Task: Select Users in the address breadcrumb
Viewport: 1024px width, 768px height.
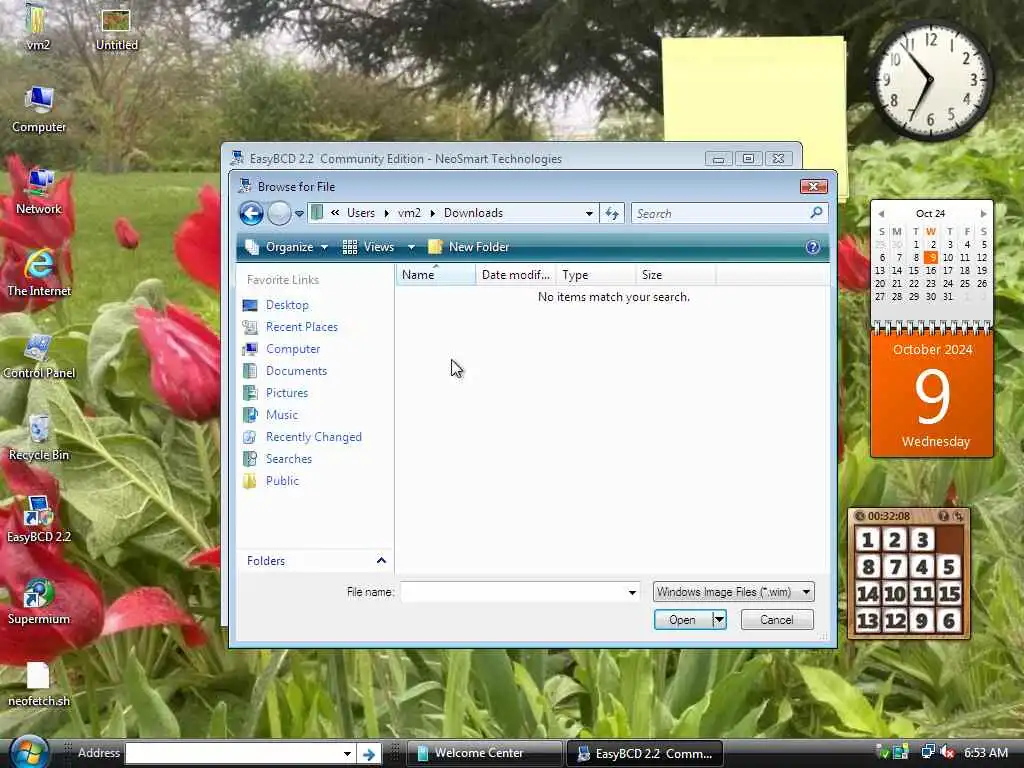Action: click(360, 213)
